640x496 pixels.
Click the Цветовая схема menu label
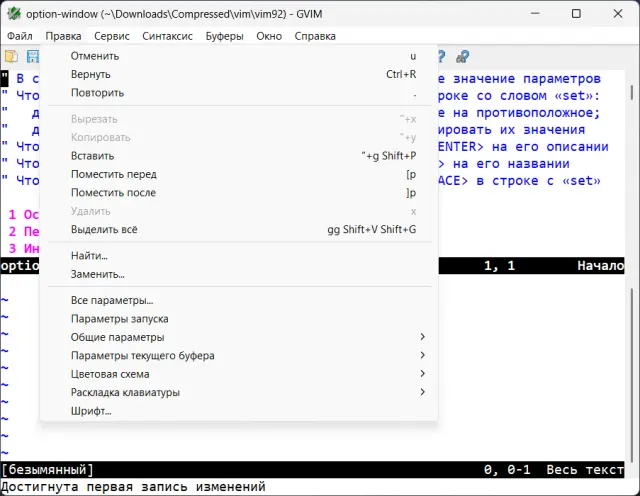pyautogui.click(x=110, y=374)
